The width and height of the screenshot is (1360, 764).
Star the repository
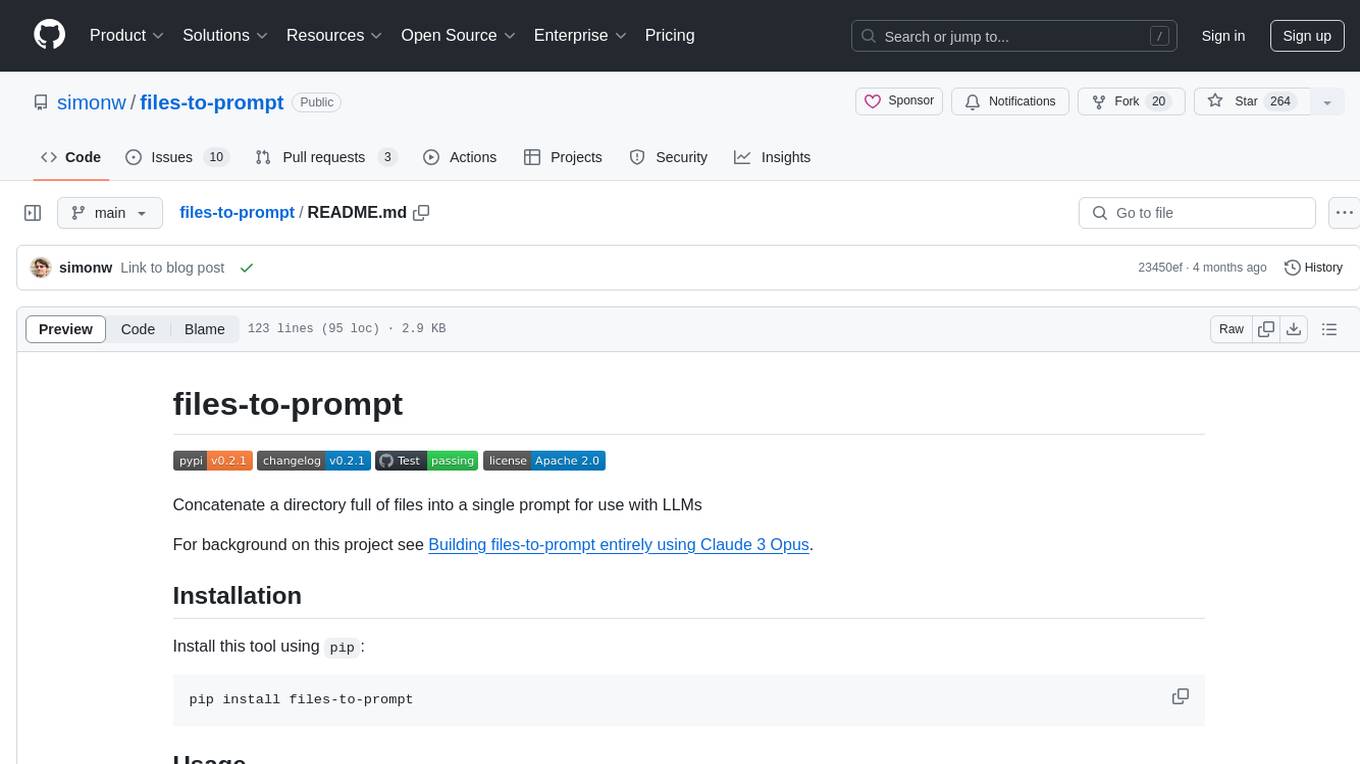[x=1252, y=101]
